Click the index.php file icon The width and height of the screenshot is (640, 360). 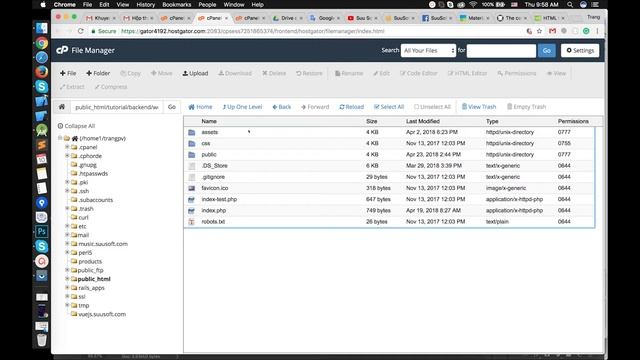(x=191, y=211)
